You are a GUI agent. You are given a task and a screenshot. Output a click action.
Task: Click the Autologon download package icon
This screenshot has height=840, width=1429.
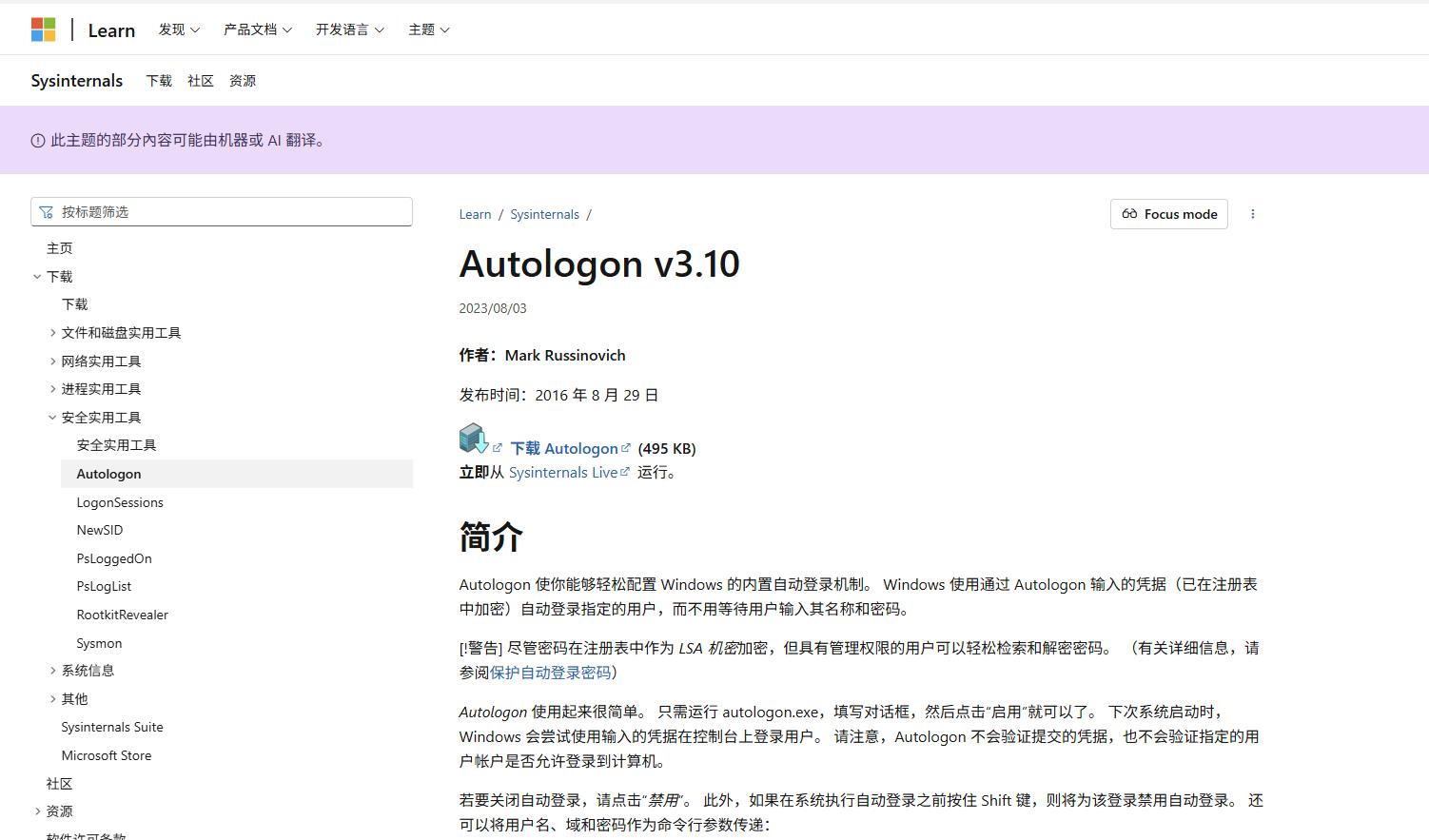(x=472, y=438)
